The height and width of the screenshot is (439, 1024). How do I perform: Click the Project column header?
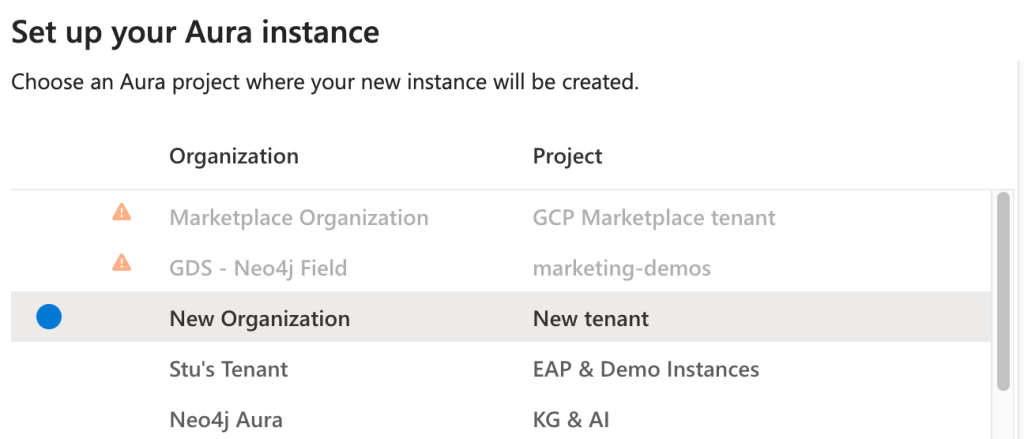pyautogui.click(x=568, y=156)
